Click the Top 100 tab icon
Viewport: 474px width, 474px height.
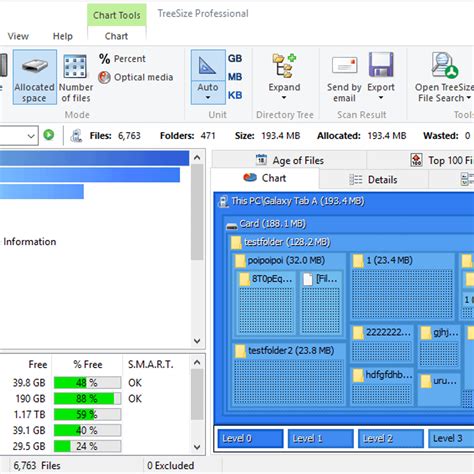pyautogui.click(x=417, y=160)
